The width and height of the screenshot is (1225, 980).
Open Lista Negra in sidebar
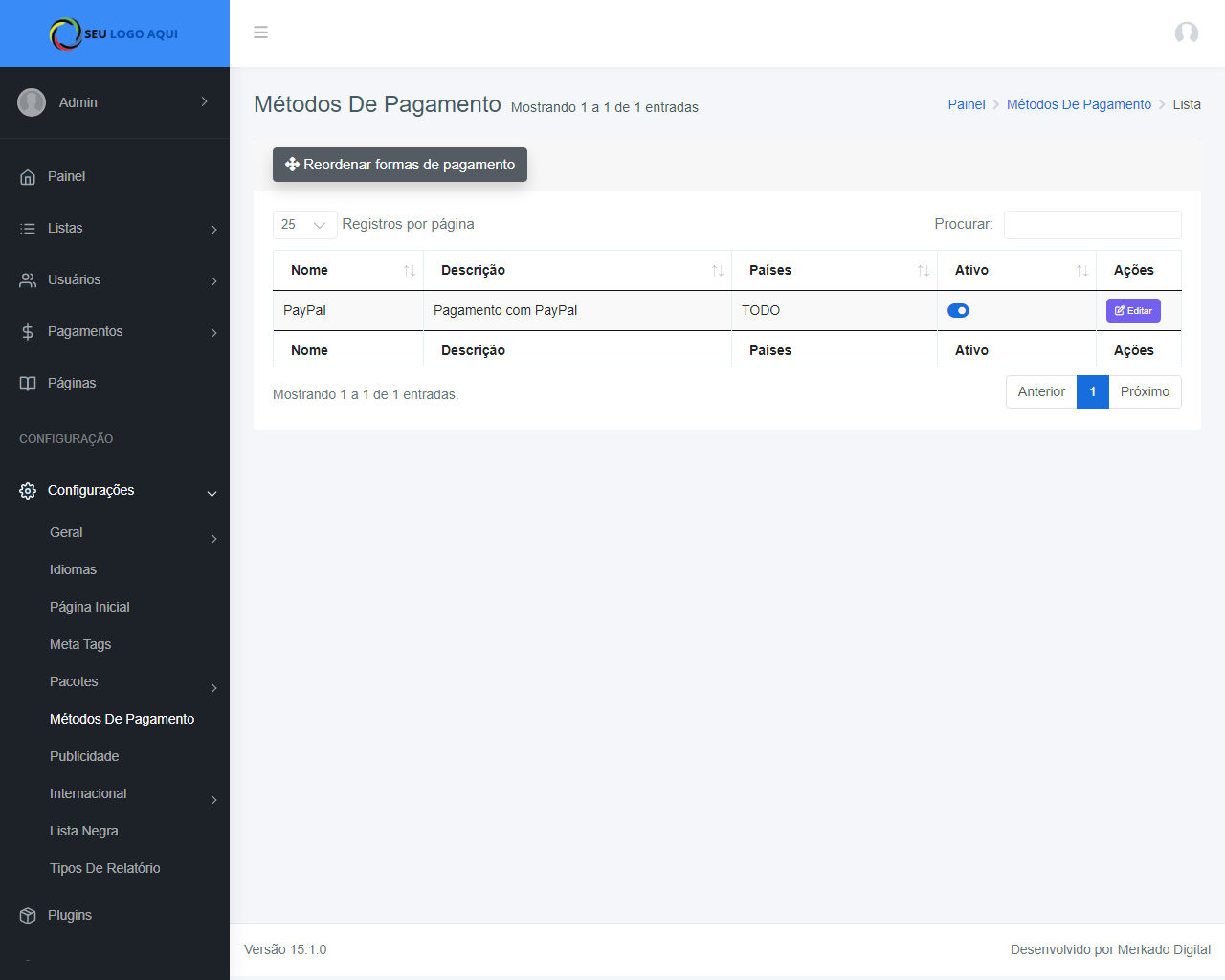[x=84, y=831]
